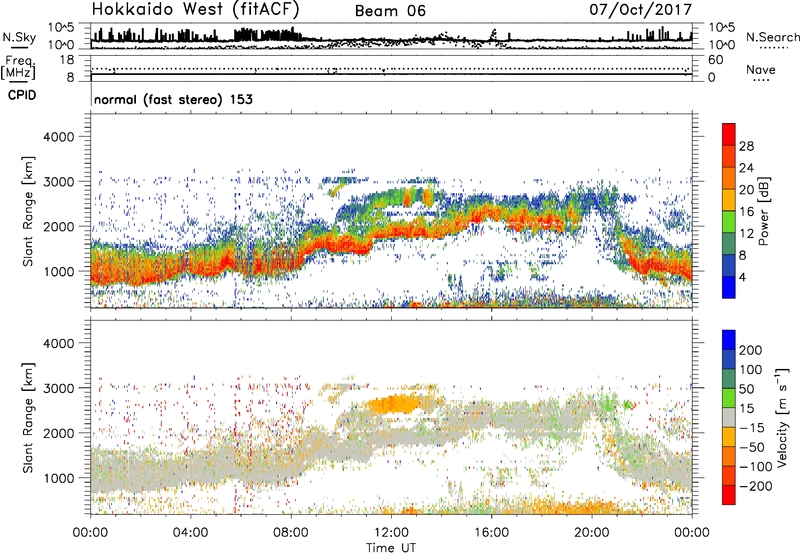The image size is (800, 554).
Task: Click the orange velocity patch near 12:00
Action: pyautogui.click(x=395, y=404)
